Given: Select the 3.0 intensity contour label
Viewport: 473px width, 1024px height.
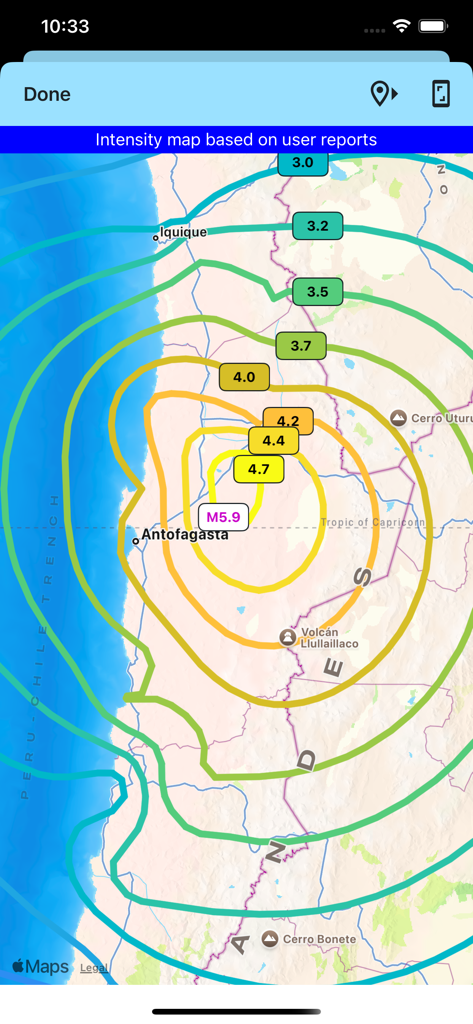Looking at the screenshot, I should pyautogui.click(x=302, y=163).
